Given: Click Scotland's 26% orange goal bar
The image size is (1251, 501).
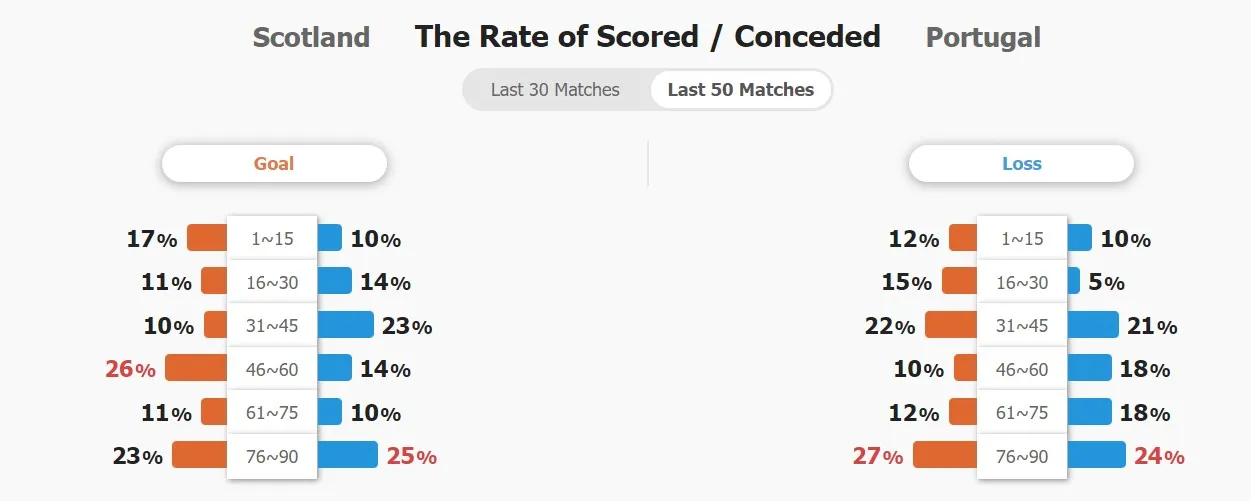Looking at the screenshot, I should pyautogui.click(x=196, y=368).
